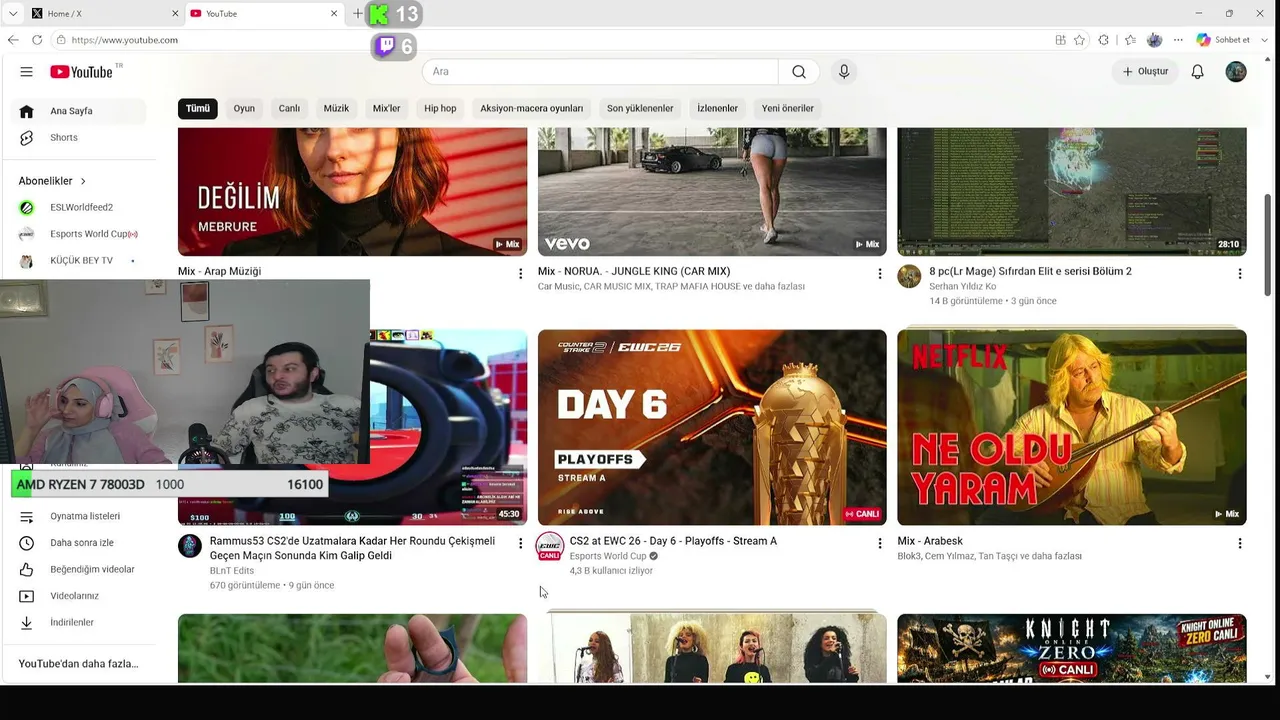Open options menu for 8 pc(Lr Mage) video
This screenshot has width=1280, height=720.
[x=1240, y=273]
